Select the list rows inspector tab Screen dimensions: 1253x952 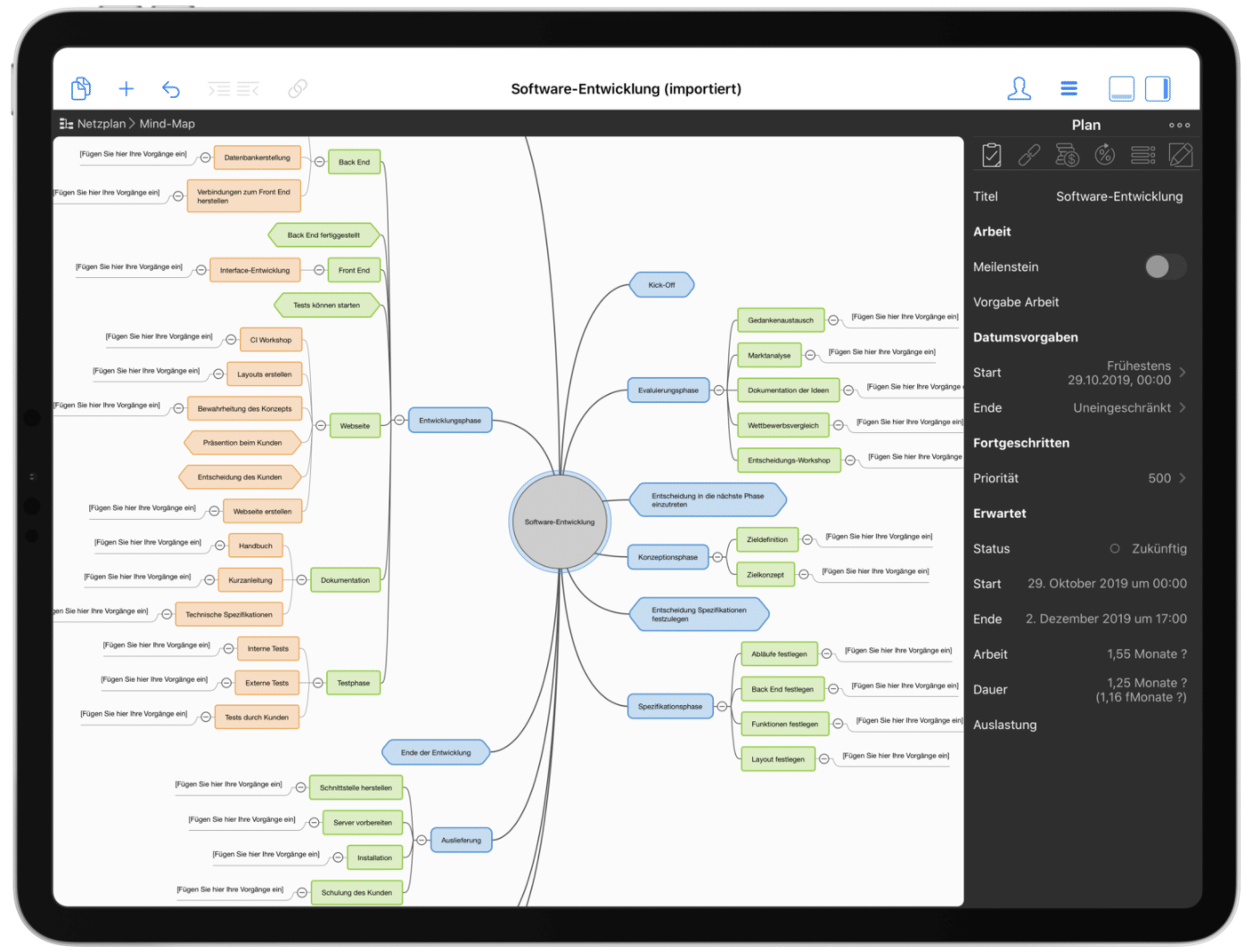coord(1143,155)
